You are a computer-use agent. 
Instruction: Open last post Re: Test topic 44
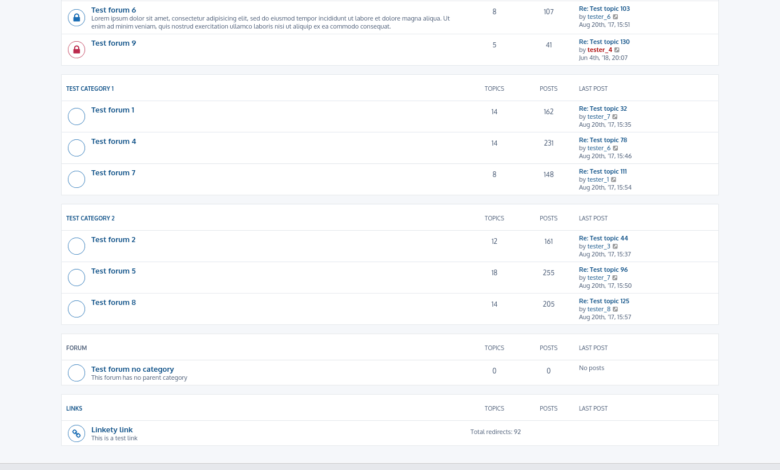pyautogui.click(x=603, y=238)
